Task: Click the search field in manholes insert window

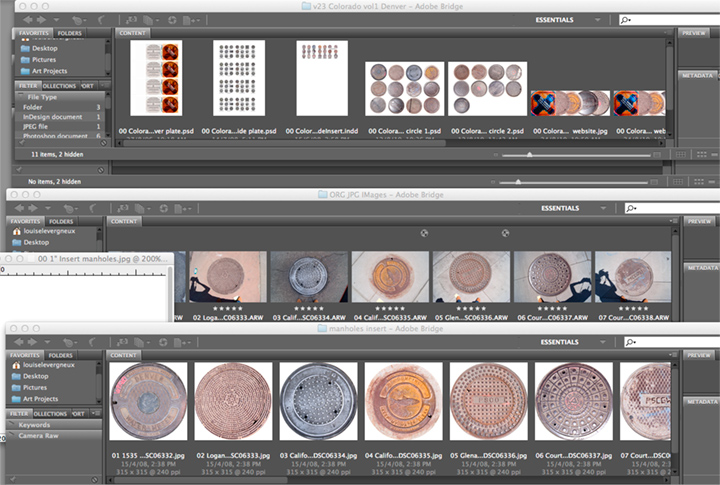Action: pyautogui.click(x=673, y=342)
